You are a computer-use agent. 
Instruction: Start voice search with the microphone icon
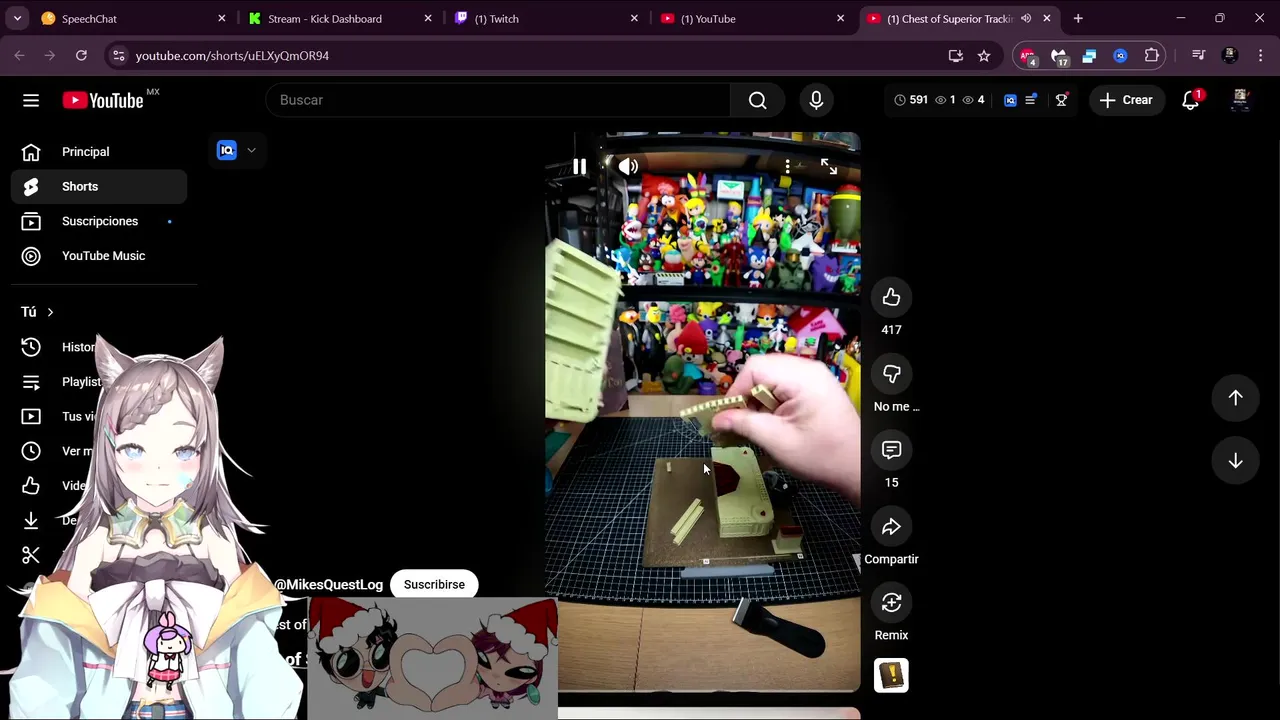pos(816,100)
